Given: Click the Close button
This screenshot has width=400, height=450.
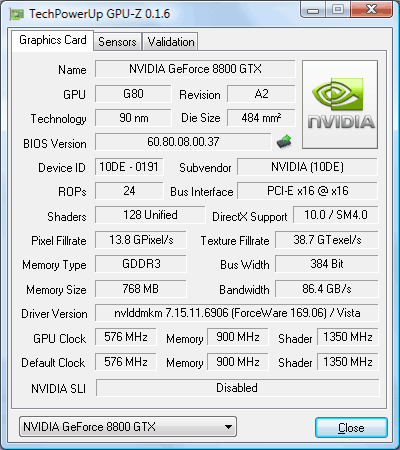Looking at the screenshot, I should [351, 427].
